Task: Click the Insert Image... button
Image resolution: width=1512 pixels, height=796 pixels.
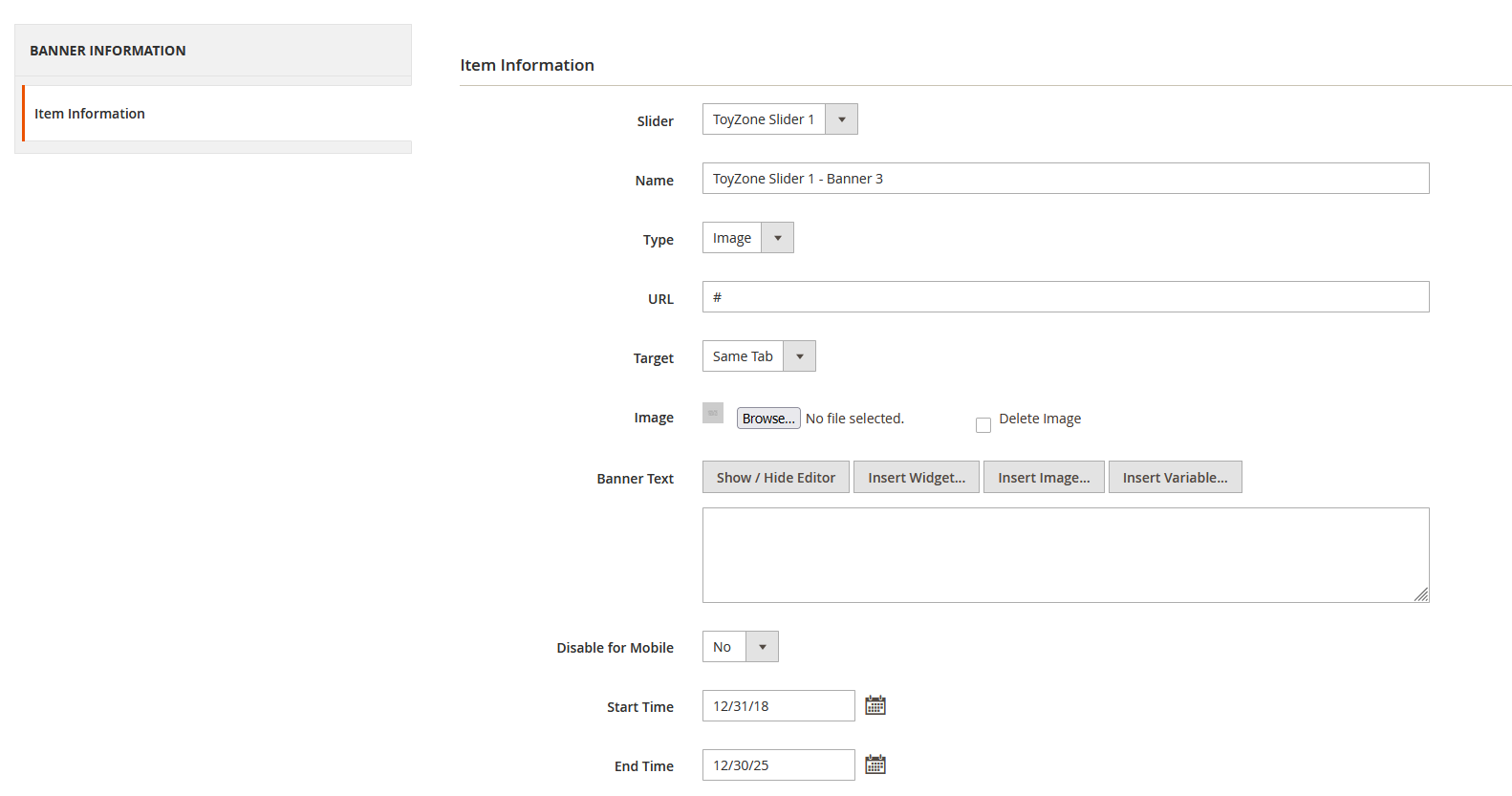Action: point(1044,478)
